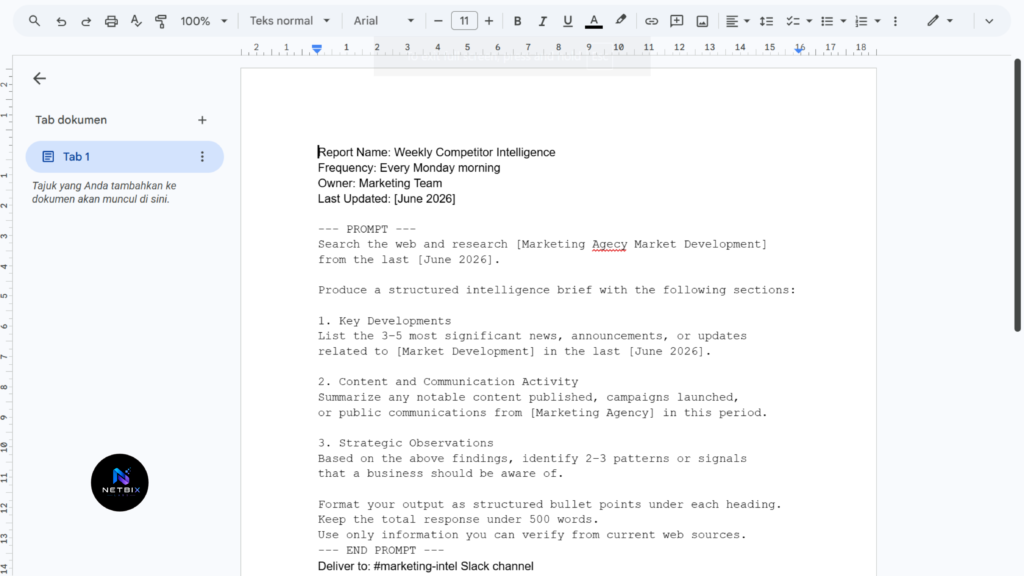Run spelling and grammar check
This screenshot has width=1024, height=576.
136,21
